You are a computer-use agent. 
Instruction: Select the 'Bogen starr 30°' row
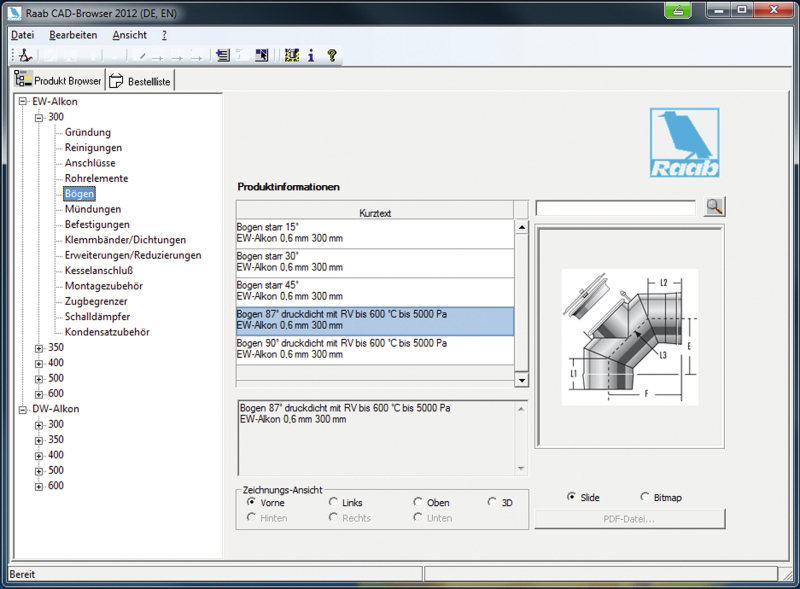(375, 262)
